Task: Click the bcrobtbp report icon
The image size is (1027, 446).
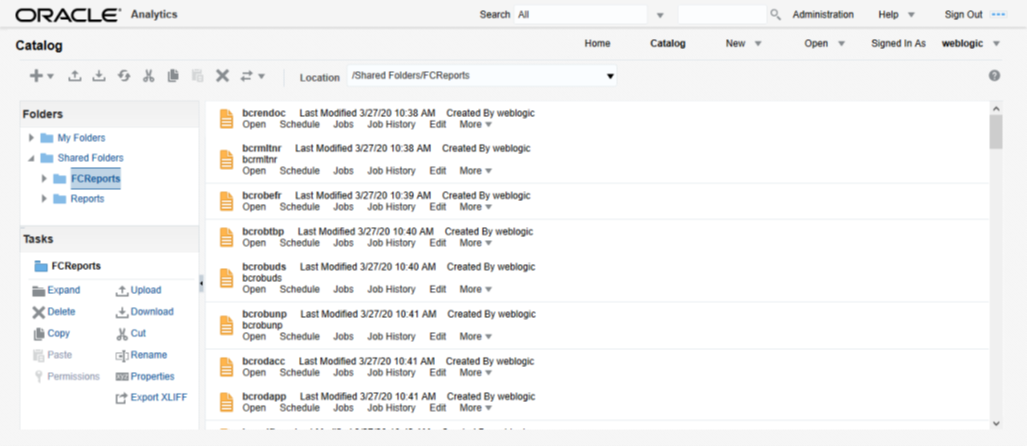Action: [x=226, y=237]
